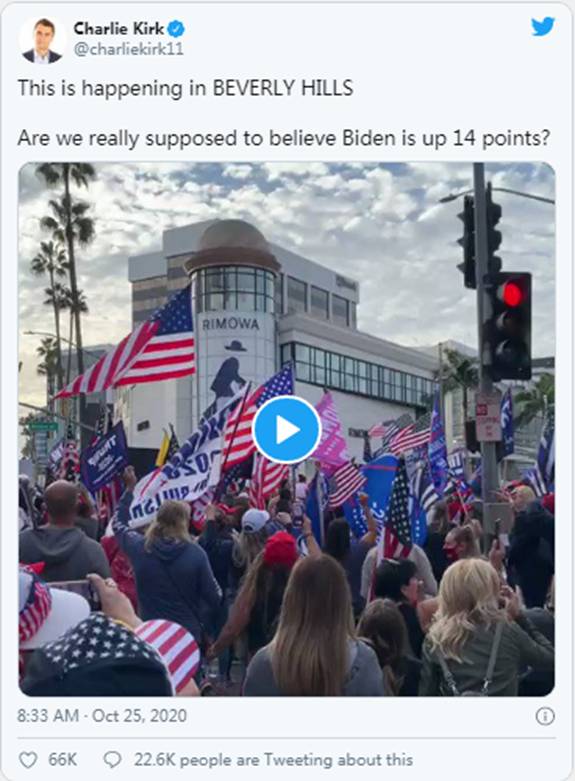
Task: Click the "Biden is up 14 points?" sentence
Action: click(446, 138)
